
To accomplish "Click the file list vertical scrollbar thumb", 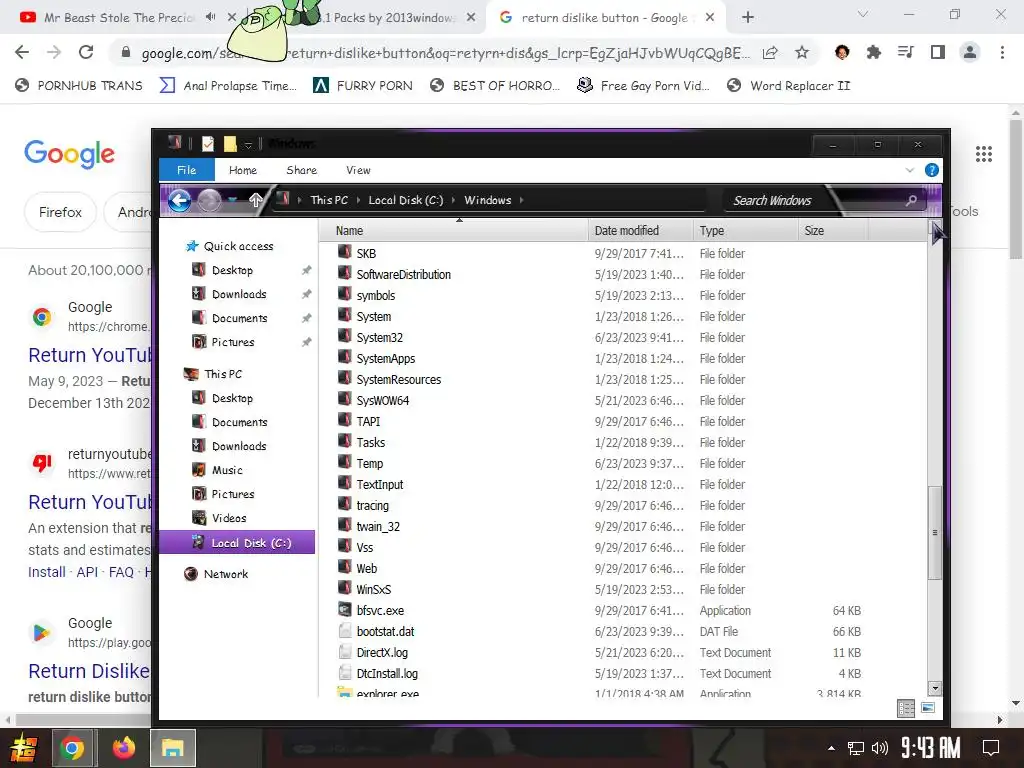I will tap(935, 532).
